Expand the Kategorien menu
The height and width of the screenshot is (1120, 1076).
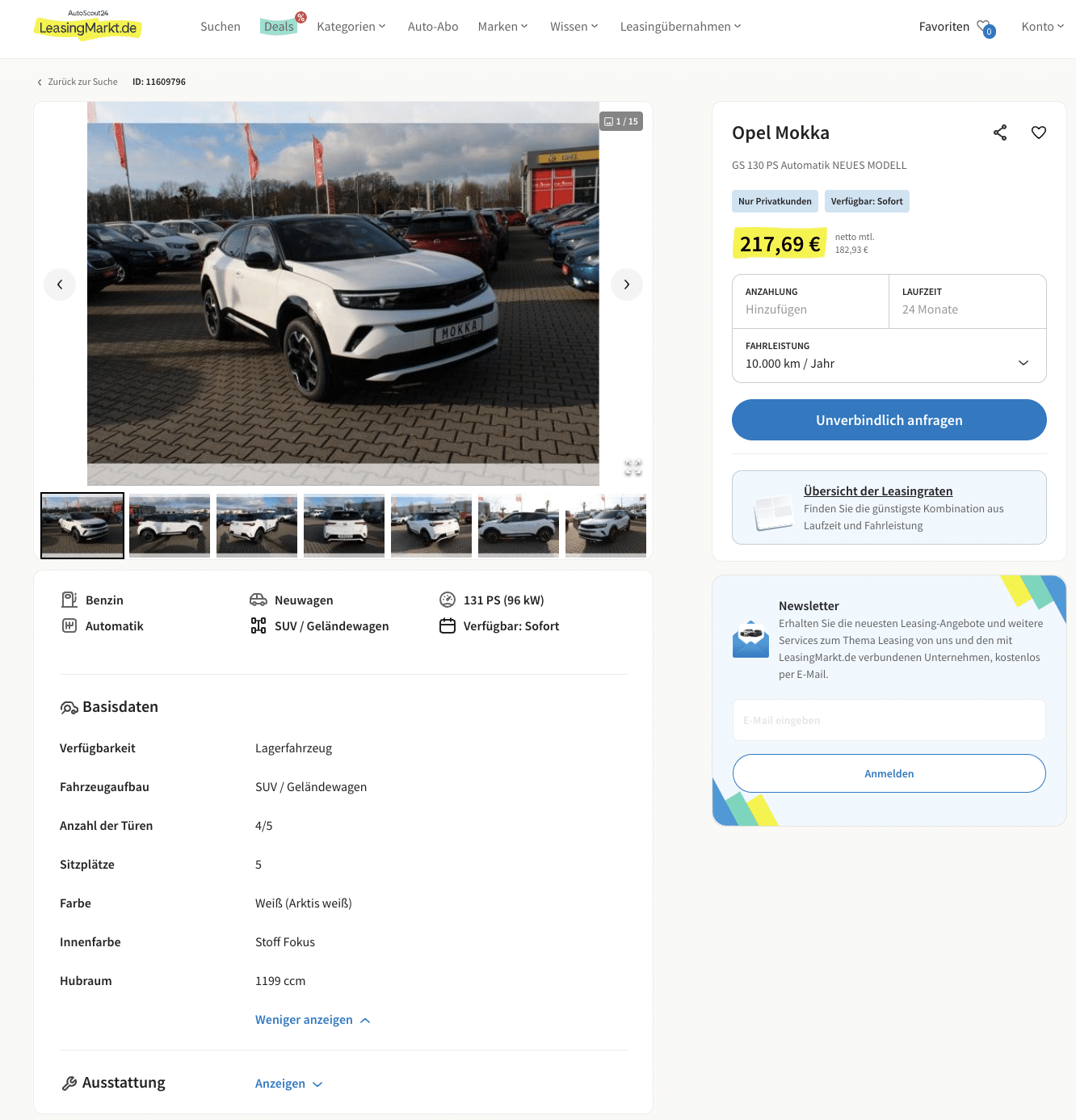click(351, 27)
